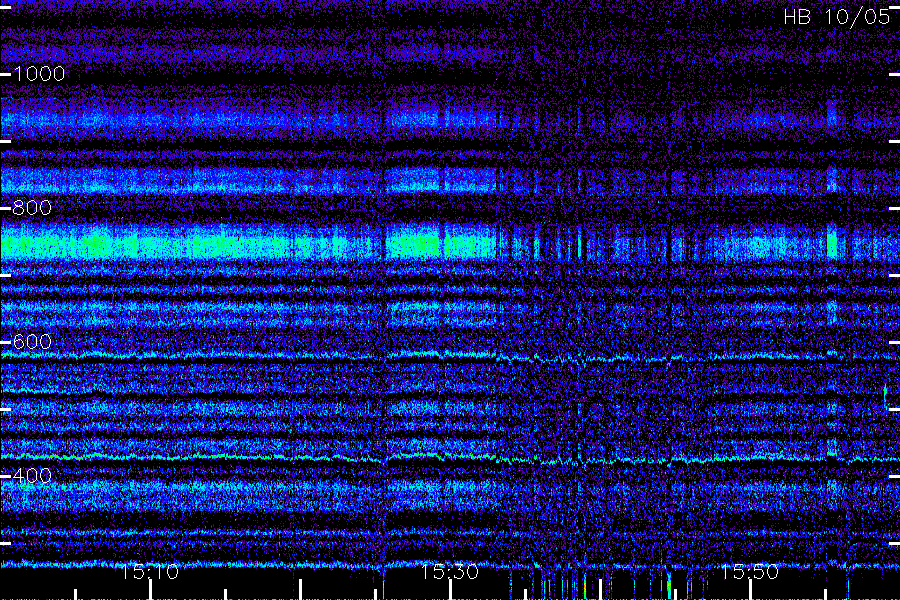Image resolution: width=900 pixels, height=600 pixels.
Task: Click the 1000 frequency axis label
Action: click(x=39, y=73)
